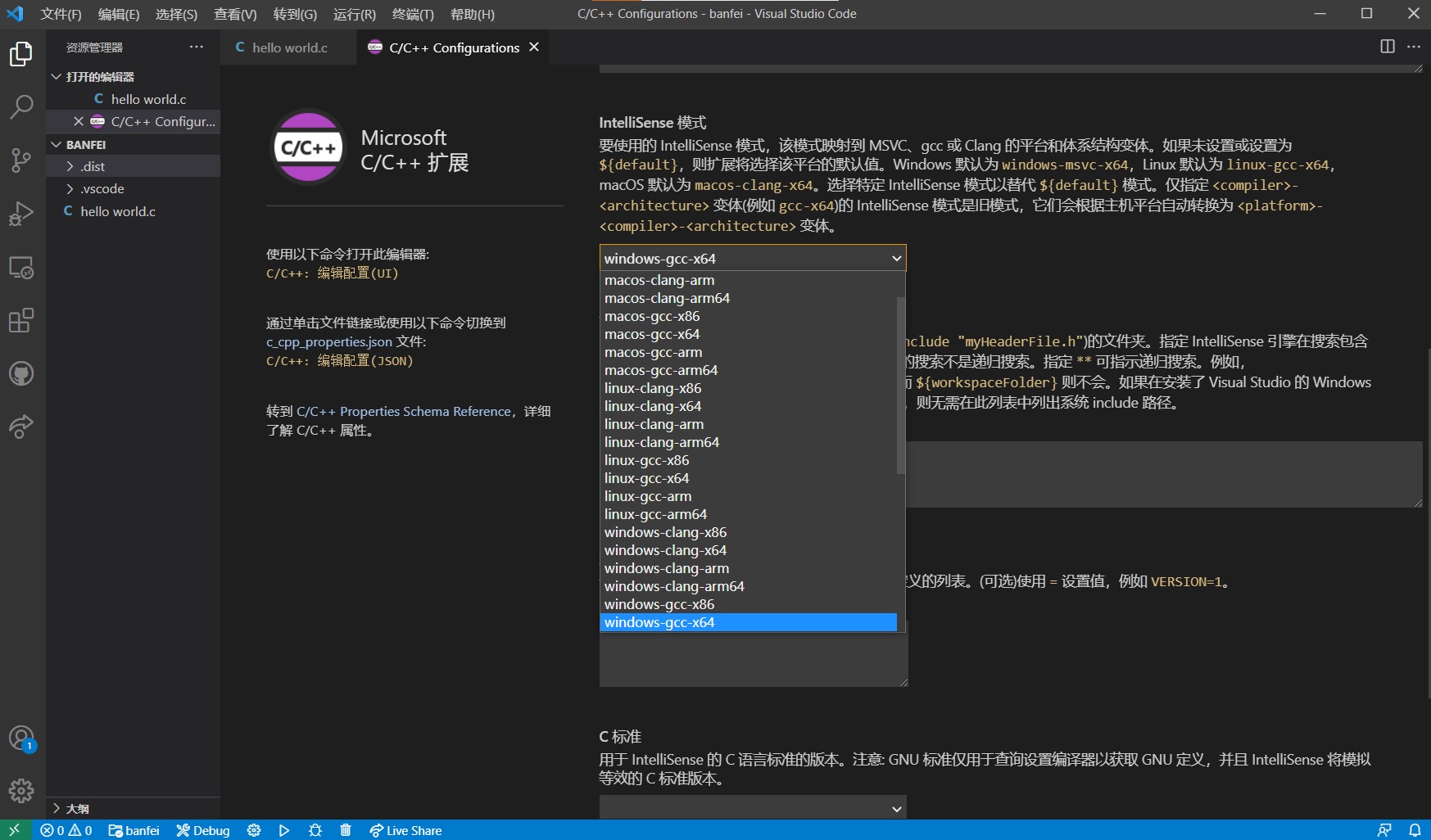Open the Live Share view icon
Viewport: 1431px width, 840px height.
pyautogui.click(x=21, y=427)
